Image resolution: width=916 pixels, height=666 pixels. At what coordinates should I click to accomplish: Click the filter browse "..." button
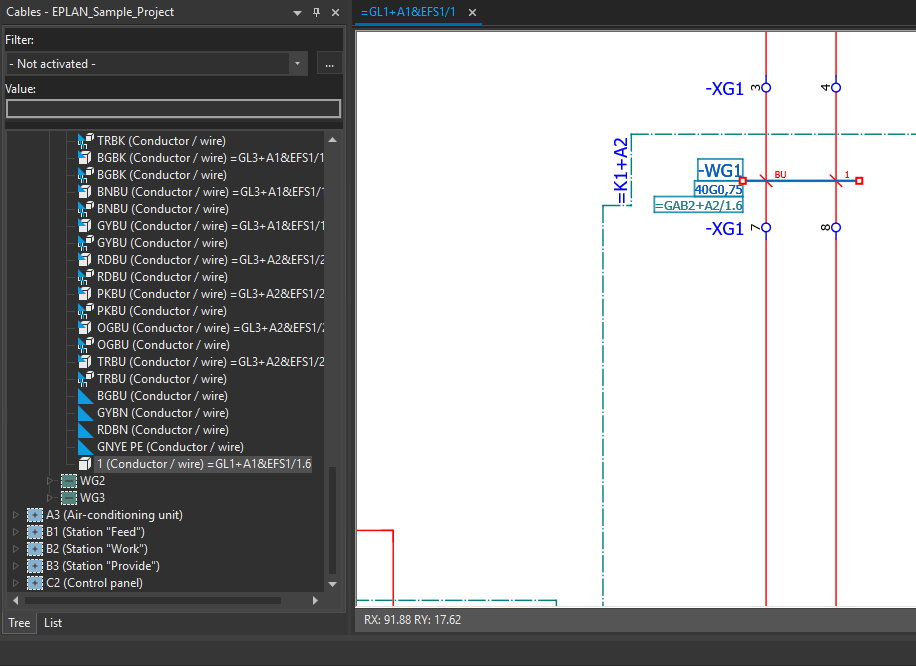coord(329,62)
